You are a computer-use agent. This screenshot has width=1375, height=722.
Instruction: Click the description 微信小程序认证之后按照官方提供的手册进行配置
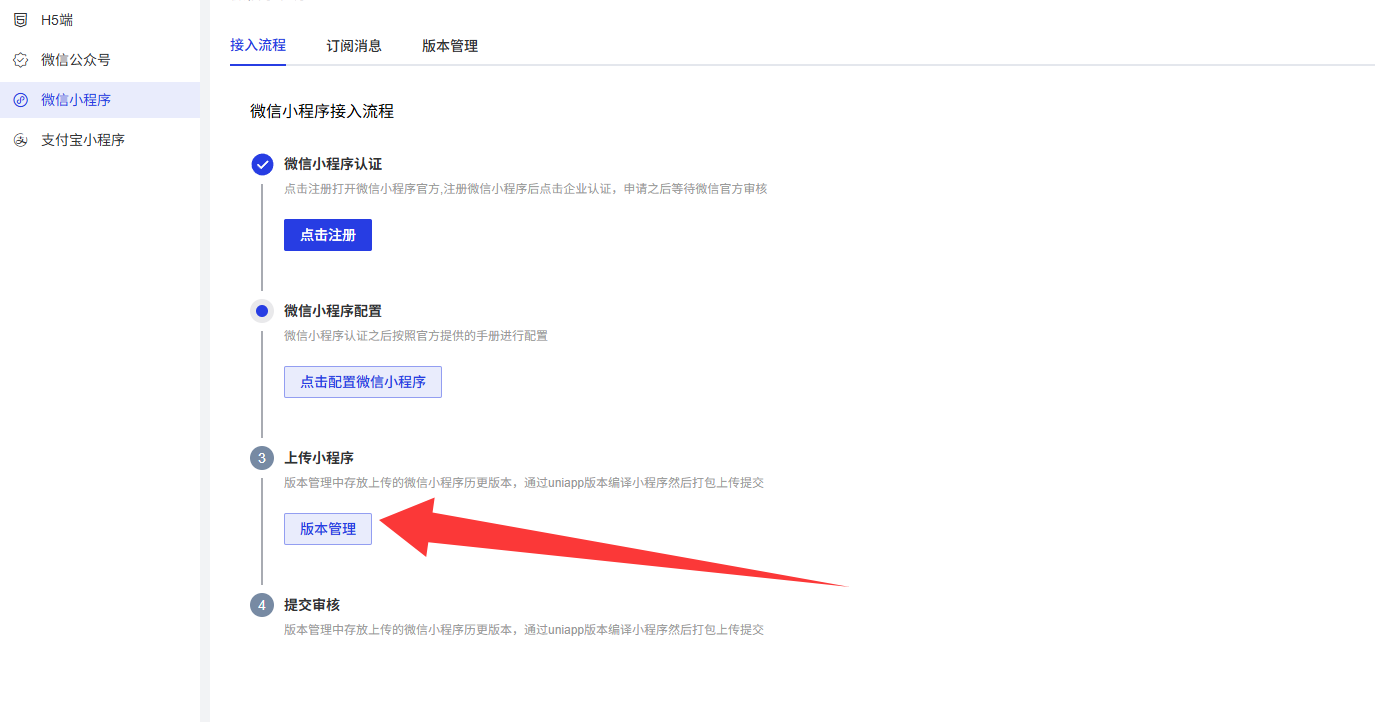pos(416,336)
